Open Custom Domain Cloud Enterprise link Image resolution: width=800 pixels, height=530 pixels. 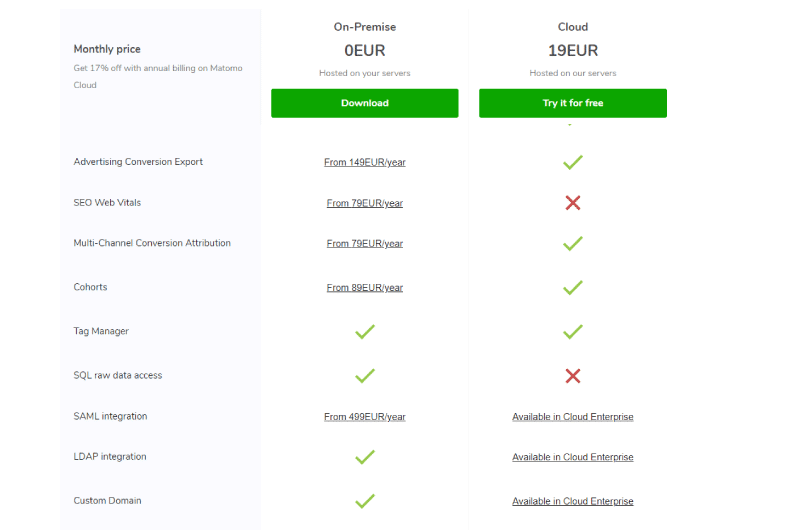pos(572,501)
